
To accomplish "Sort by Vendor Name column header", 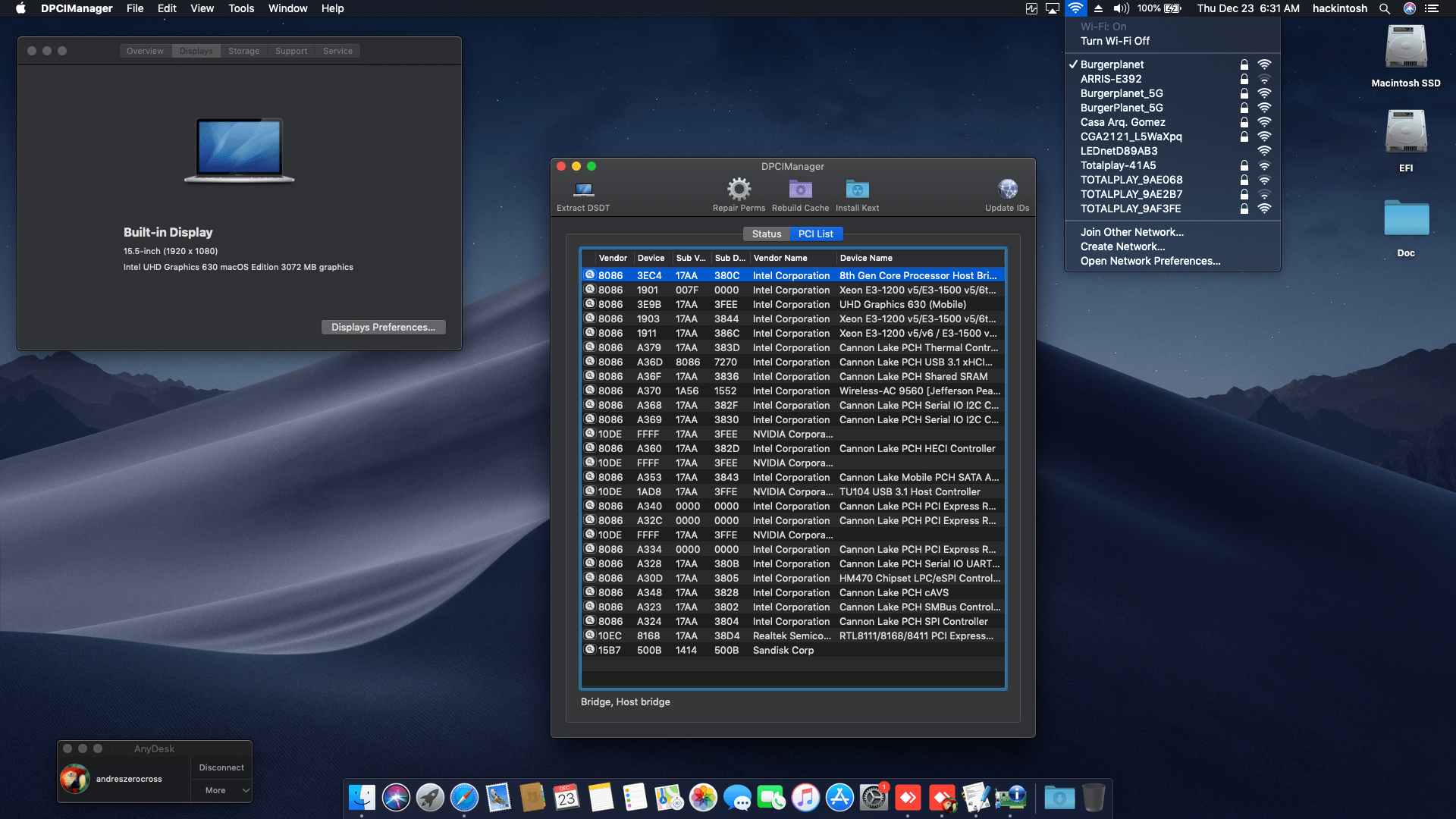I will (x=793, y=258).
